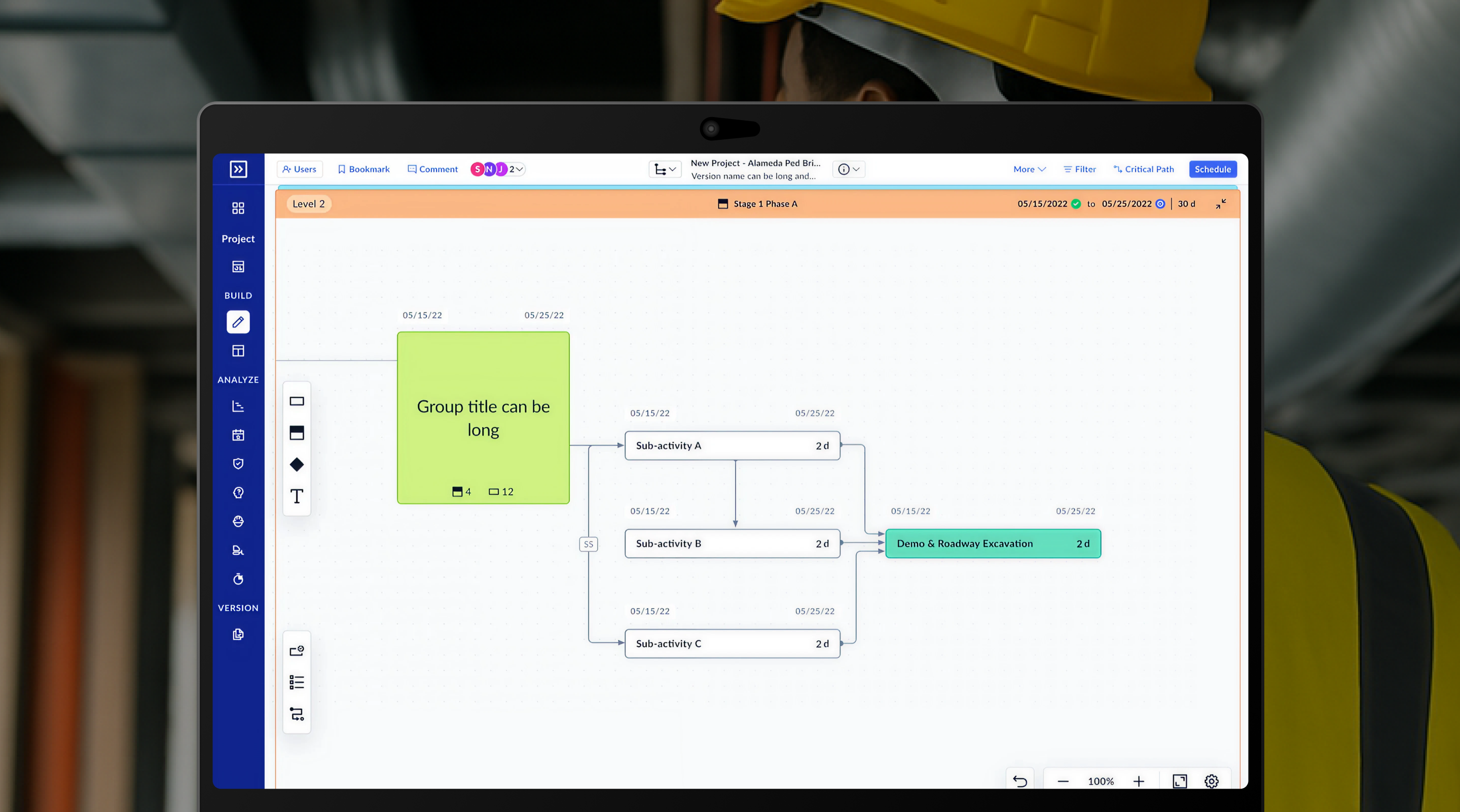Select the Text tool in the canvas toolbar

click(297, 496)
